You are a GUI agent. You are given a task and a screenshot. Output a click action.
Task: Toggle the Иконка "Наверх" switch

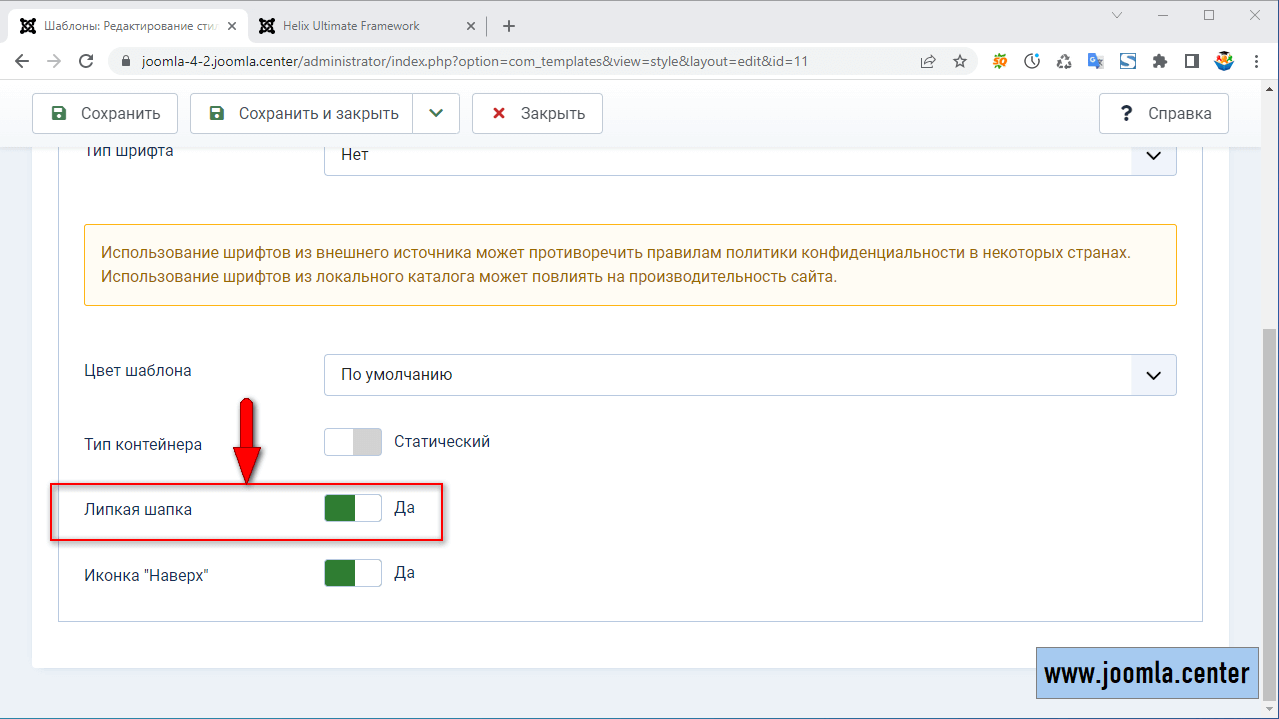[353, 573]
